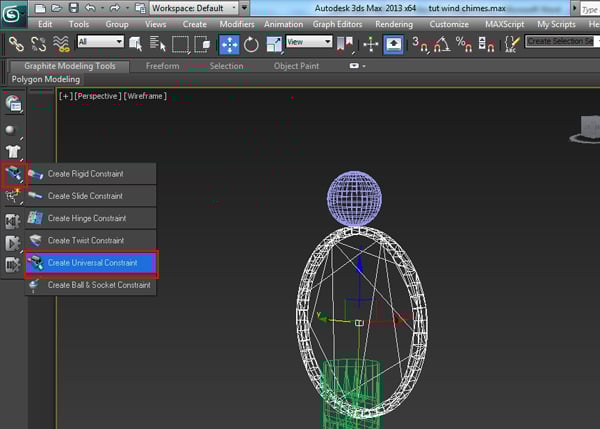Expand the Polygon Modeling panel
Viewport: 600px width, 429px height.
coord(46,79)
